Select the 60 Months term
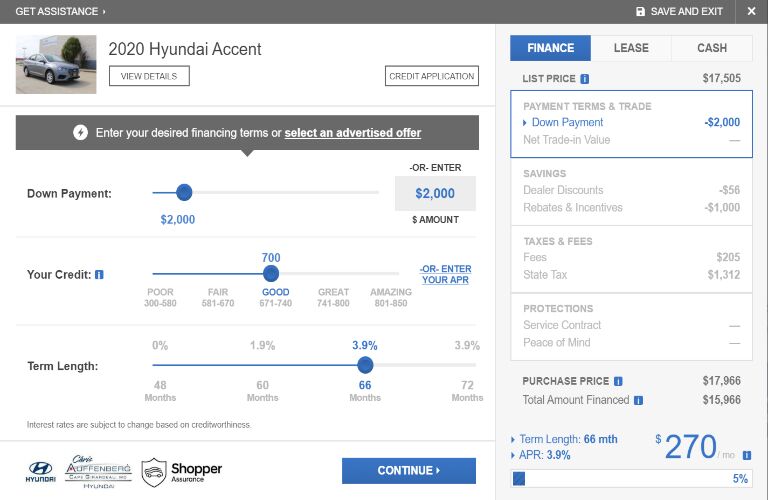Image resolution: width=768 pixels, height=500 pixels. click(x=263, y=391)
